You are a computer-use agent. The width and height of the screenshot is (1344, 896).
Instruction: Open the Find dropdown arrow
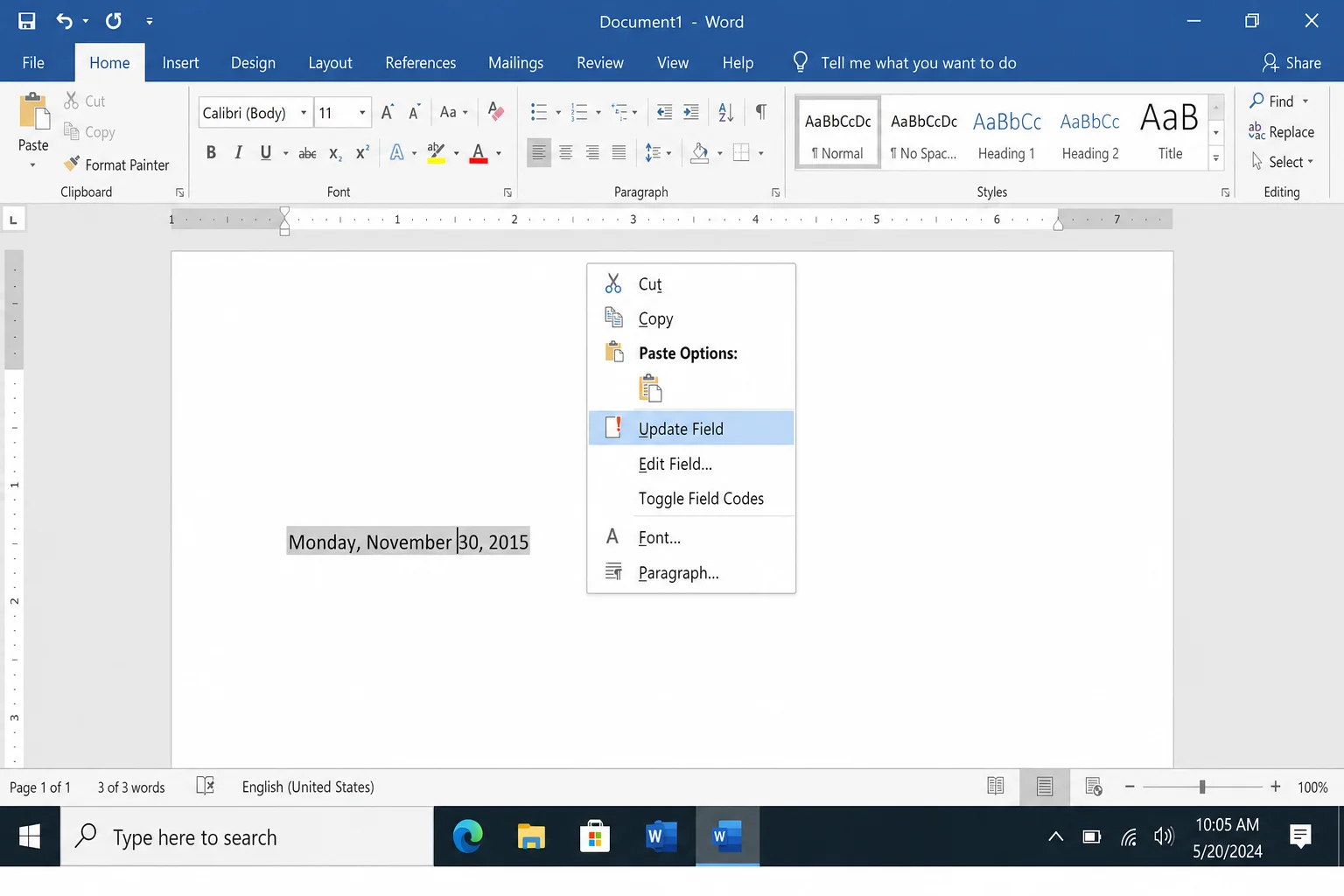[x=1305, y=101]
